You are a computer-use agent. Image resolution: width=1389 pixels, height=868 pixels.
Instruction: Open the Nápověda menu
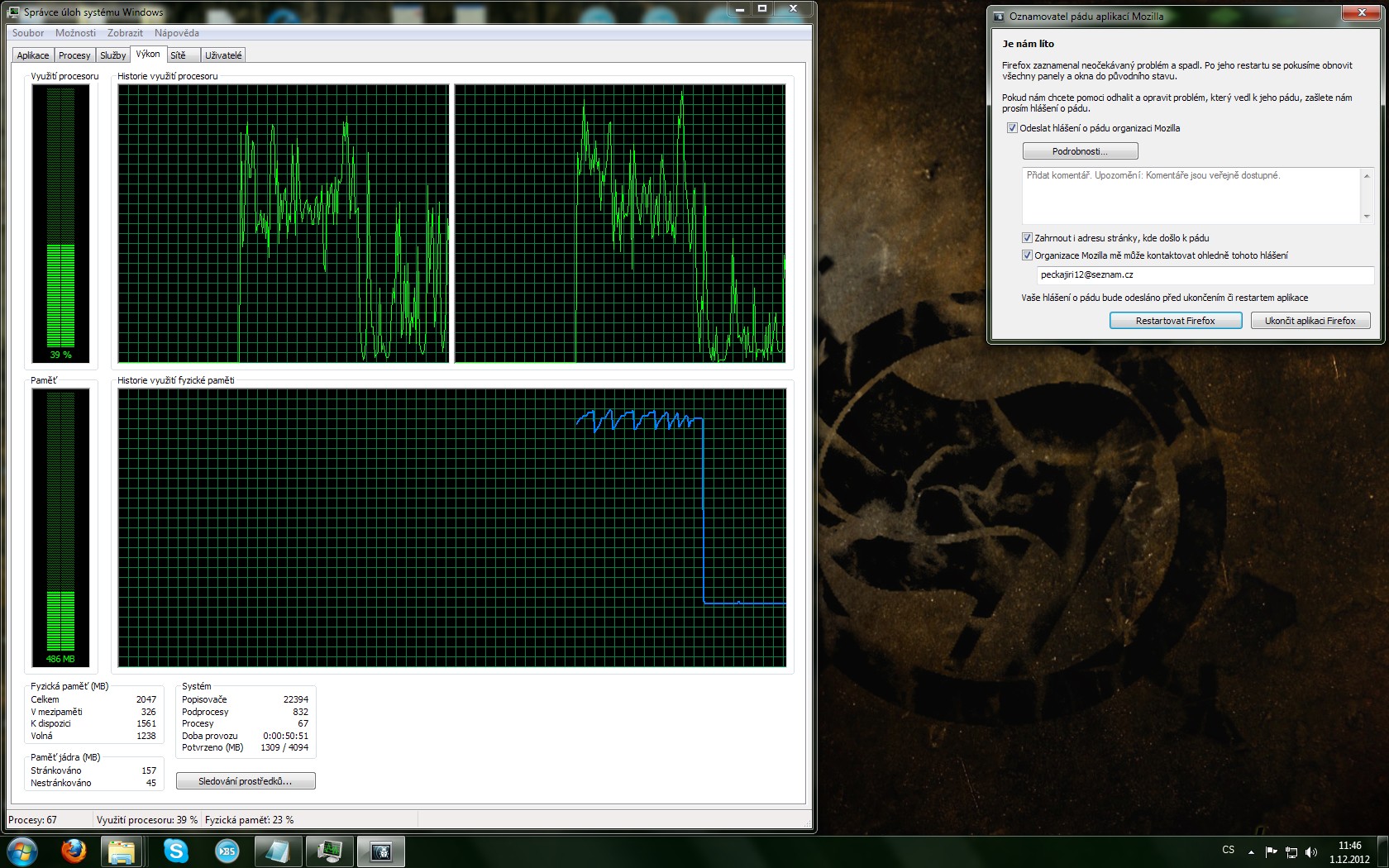point(176,33)
